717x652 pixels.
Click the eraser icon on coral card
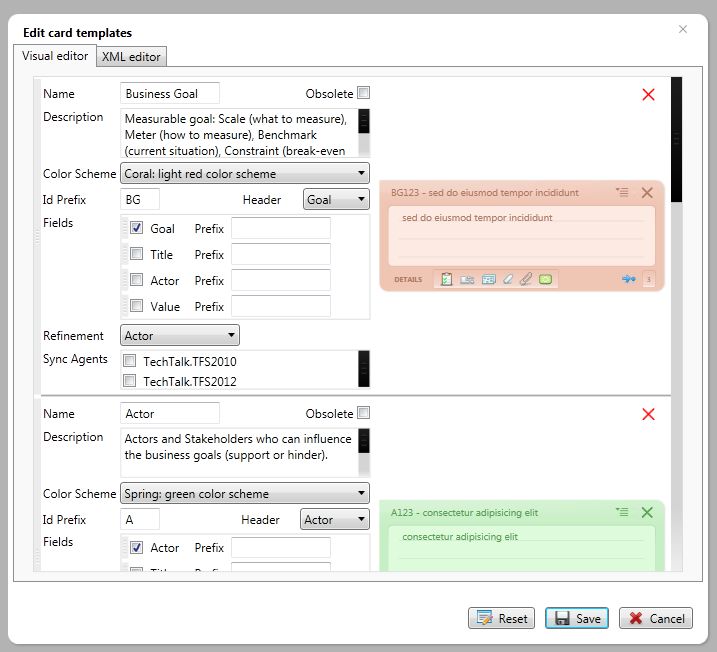[x=508, y=279]
